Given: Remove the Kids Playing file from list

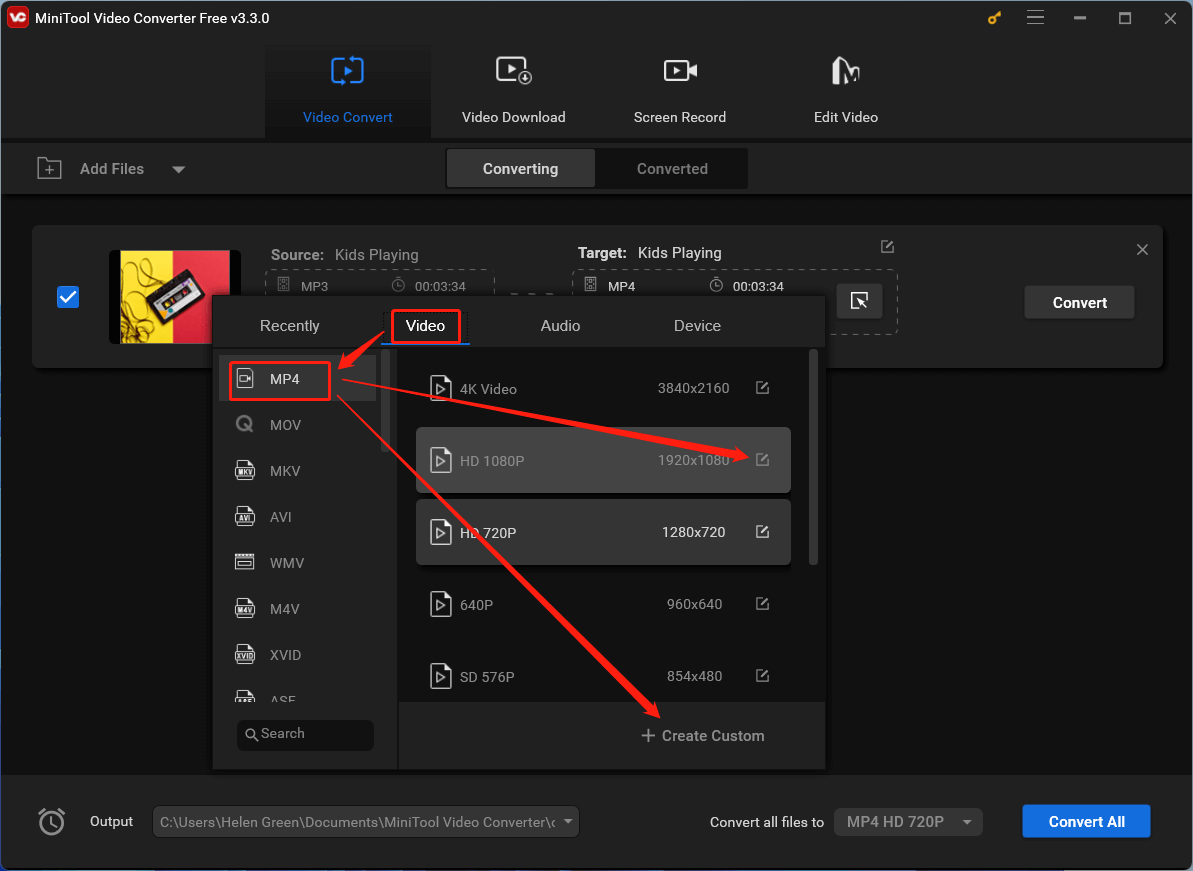Looking at the screenshot, I should pyautogui.click(x=1142, y=250).
